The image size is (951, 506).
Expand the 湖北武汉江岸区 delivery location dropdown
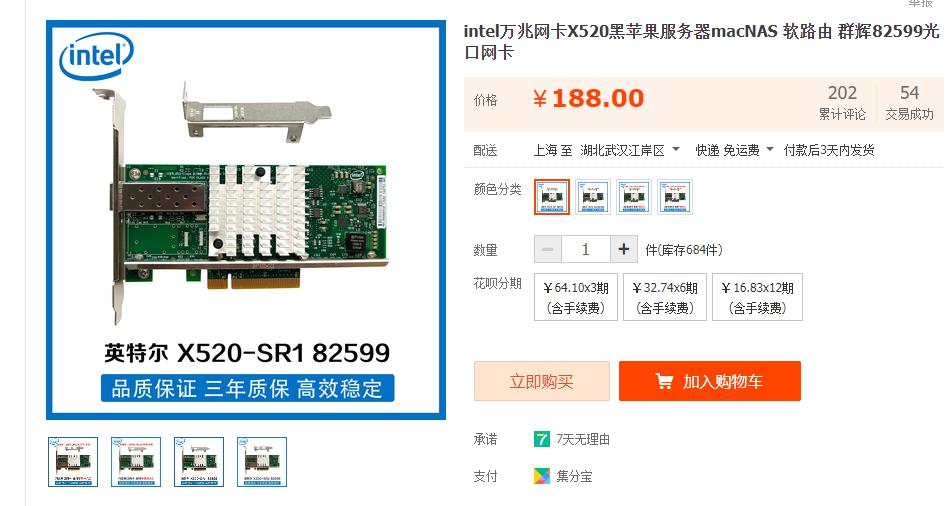pyautogui.click(x=630, y=150)
